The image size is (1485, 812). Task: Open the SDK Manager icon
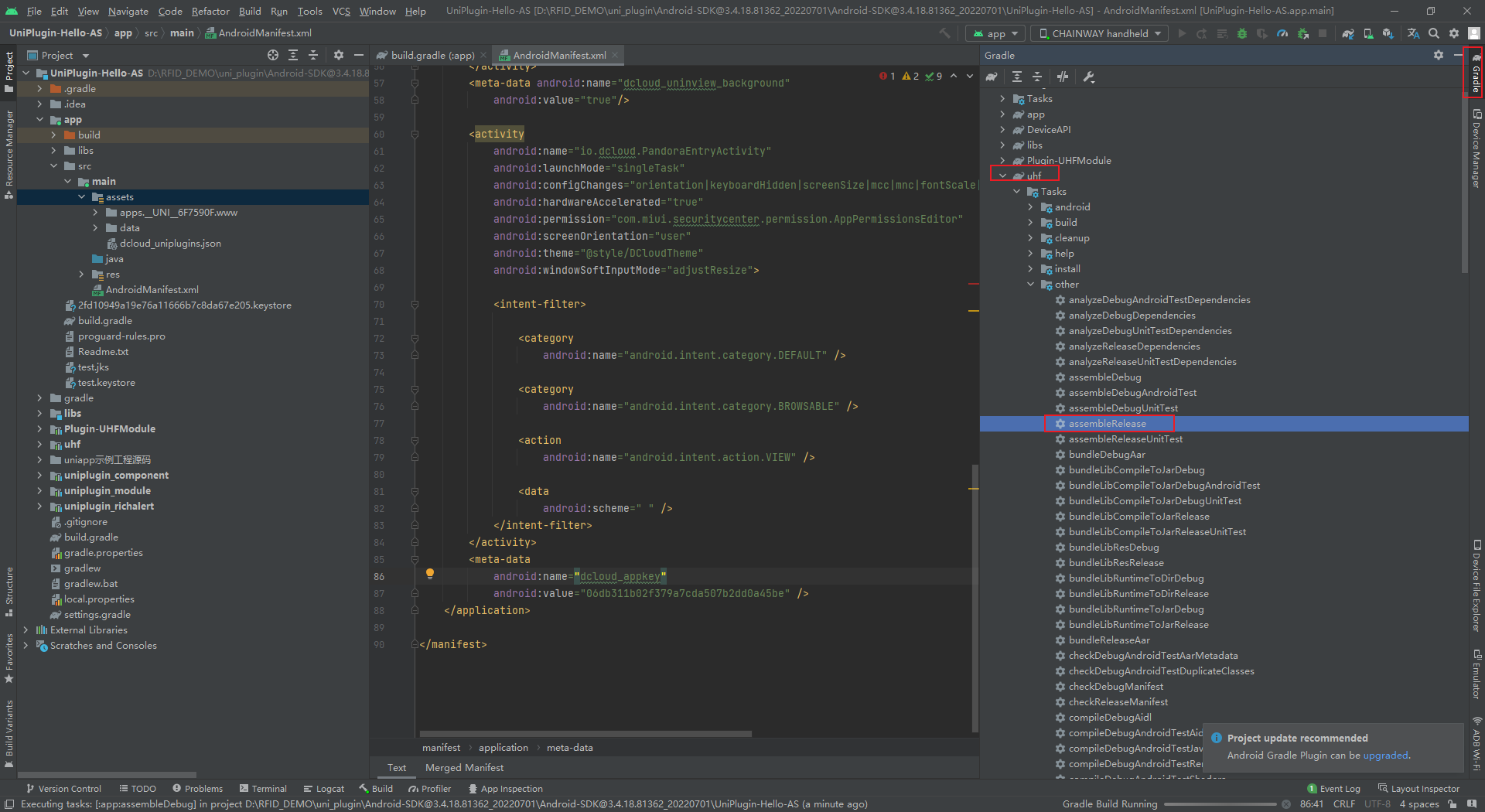(x=1388, y=33)
